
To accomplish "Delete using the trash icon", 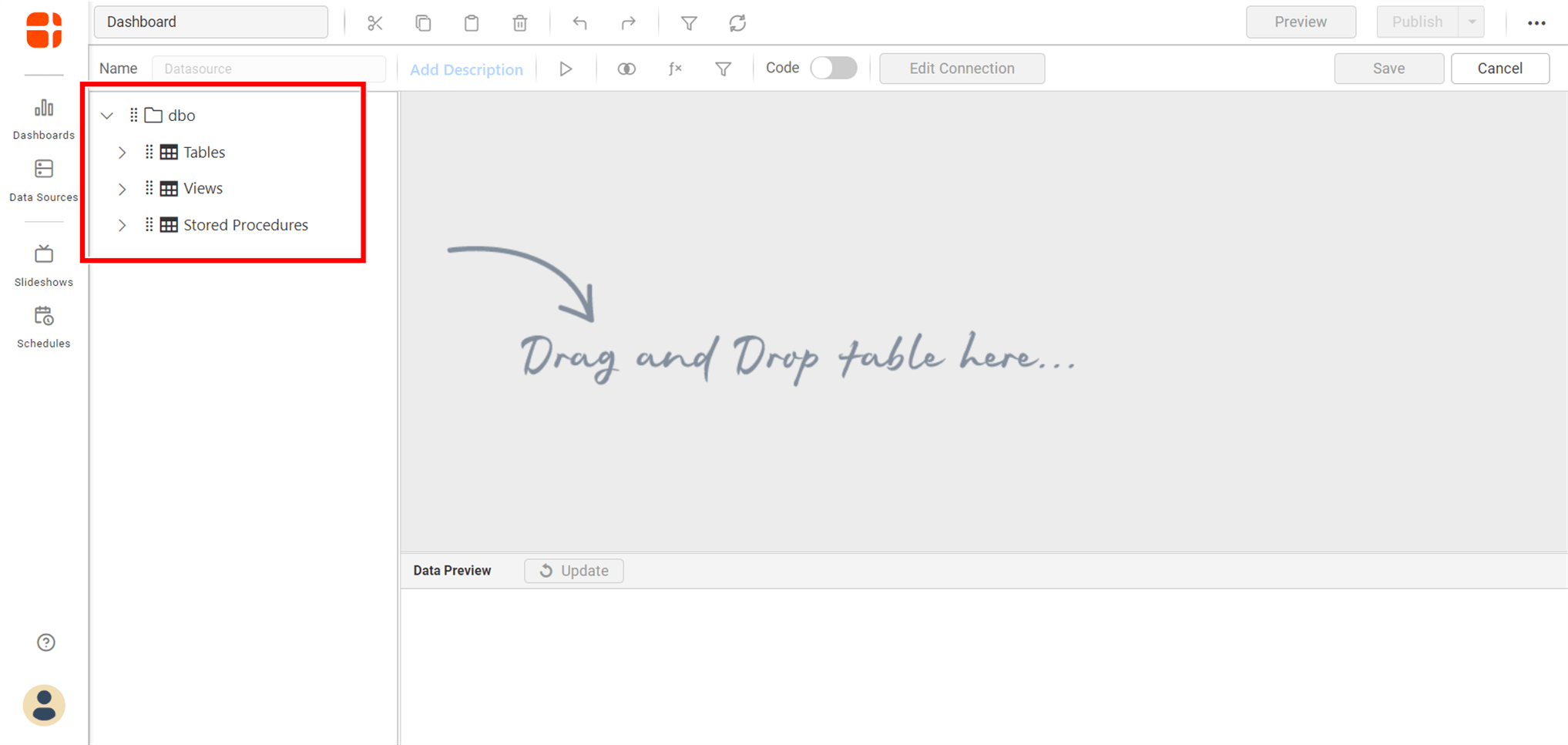I will pyautogui.click(x=519, y=22).
